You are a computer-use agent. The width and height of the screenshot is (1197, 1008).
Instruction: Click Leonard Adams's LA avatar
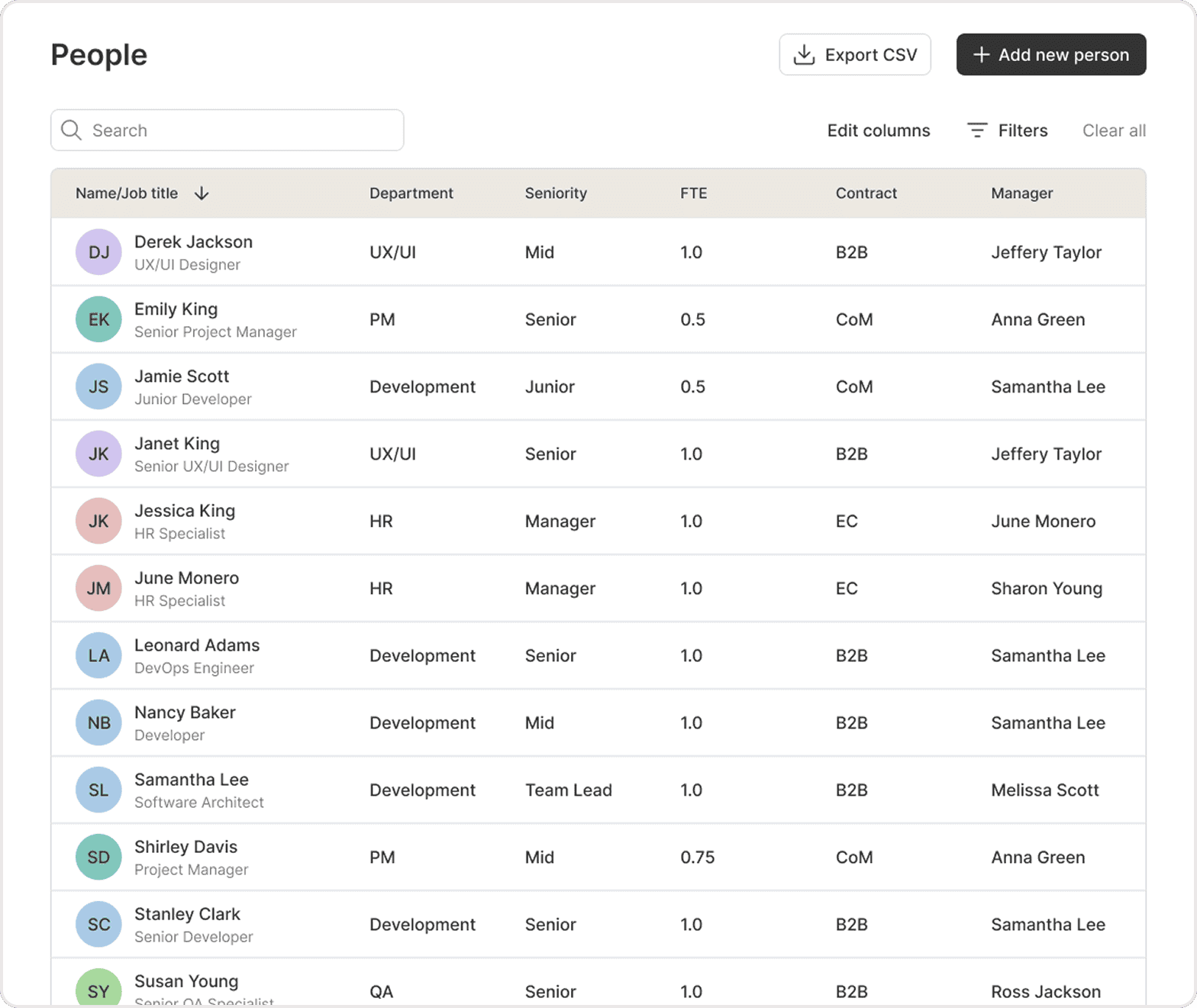point(98,656)
